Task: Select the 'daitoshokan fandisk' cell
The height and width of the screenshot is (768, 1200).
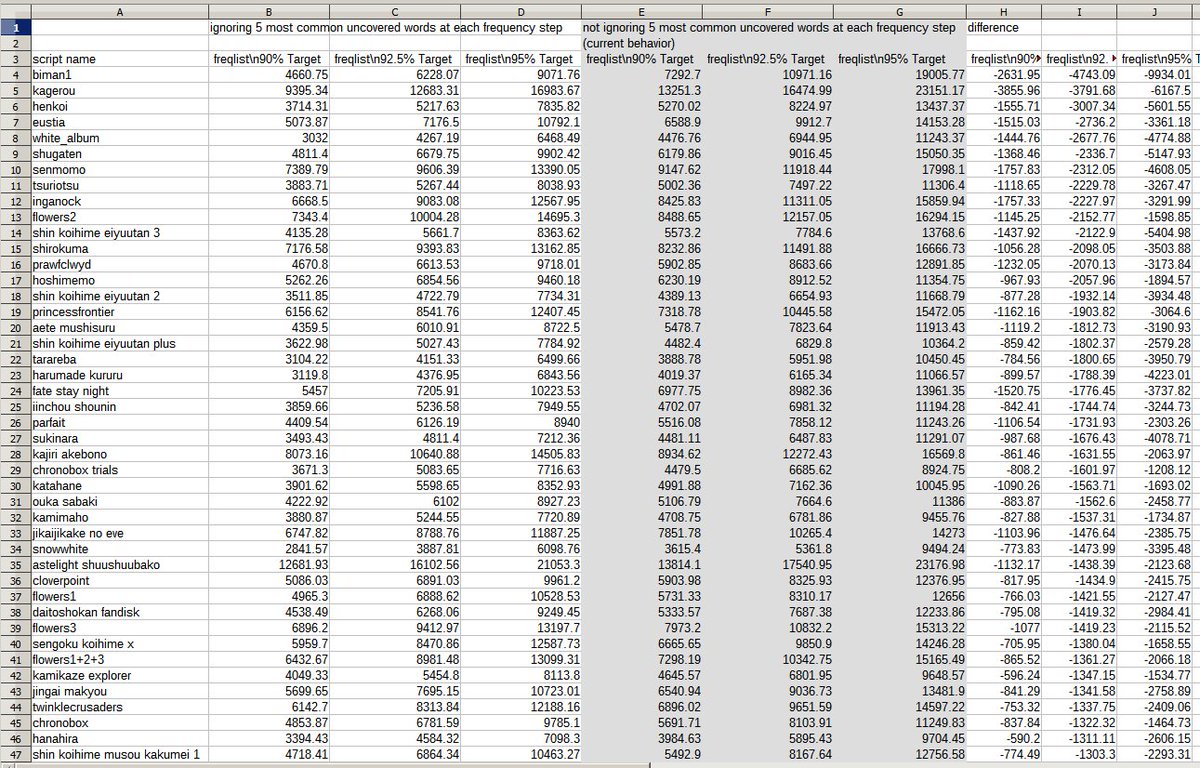Action: 119,612
